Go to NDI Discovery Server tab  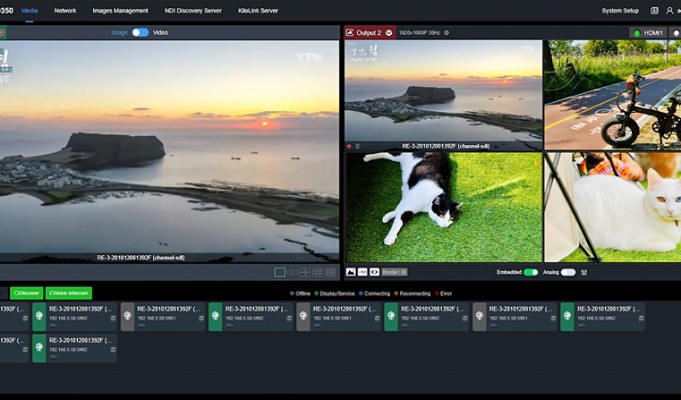click(193, 10)
